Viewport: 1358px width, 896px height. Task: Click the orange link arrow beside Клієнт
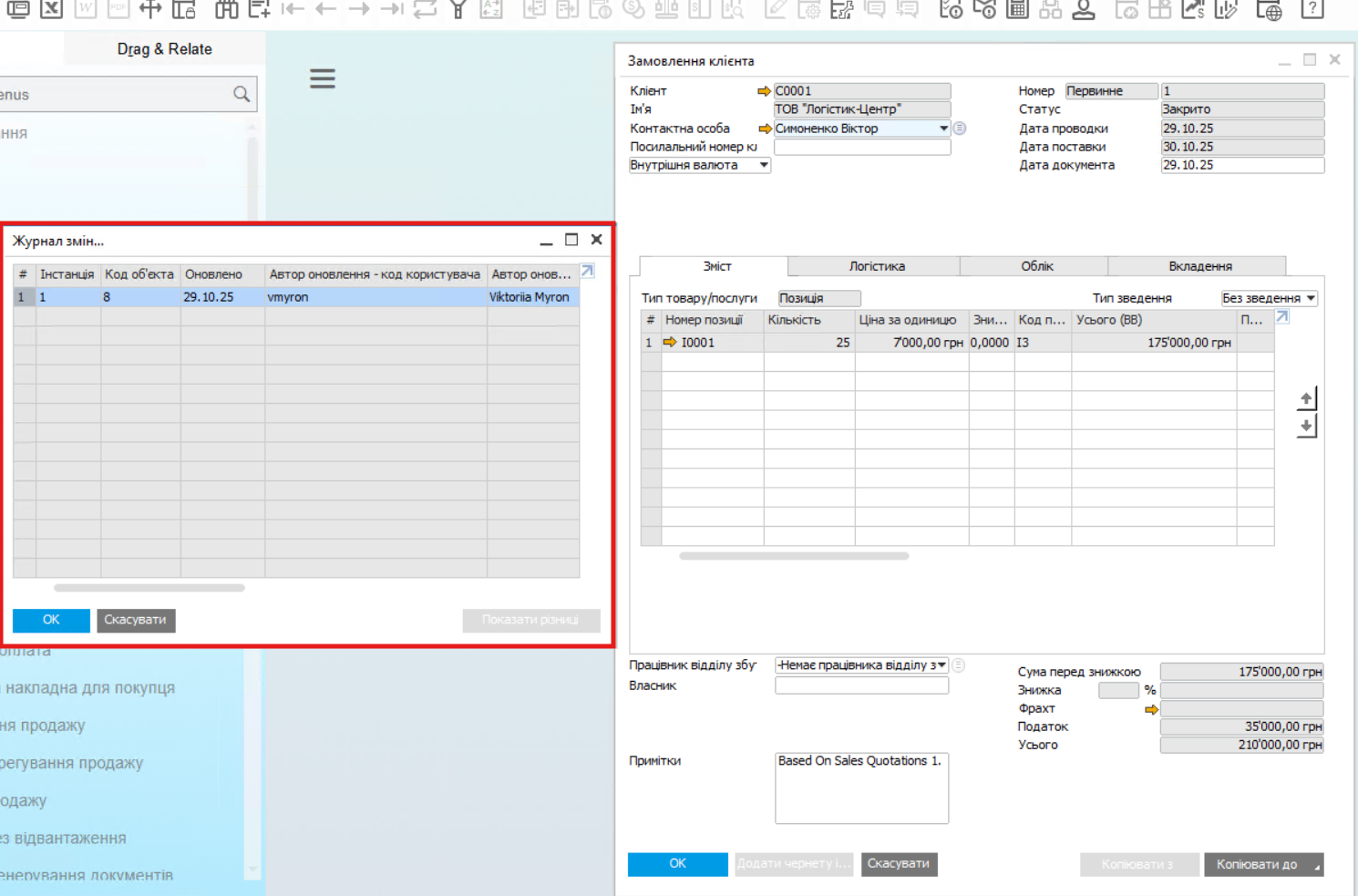click(x=764, y=91)
